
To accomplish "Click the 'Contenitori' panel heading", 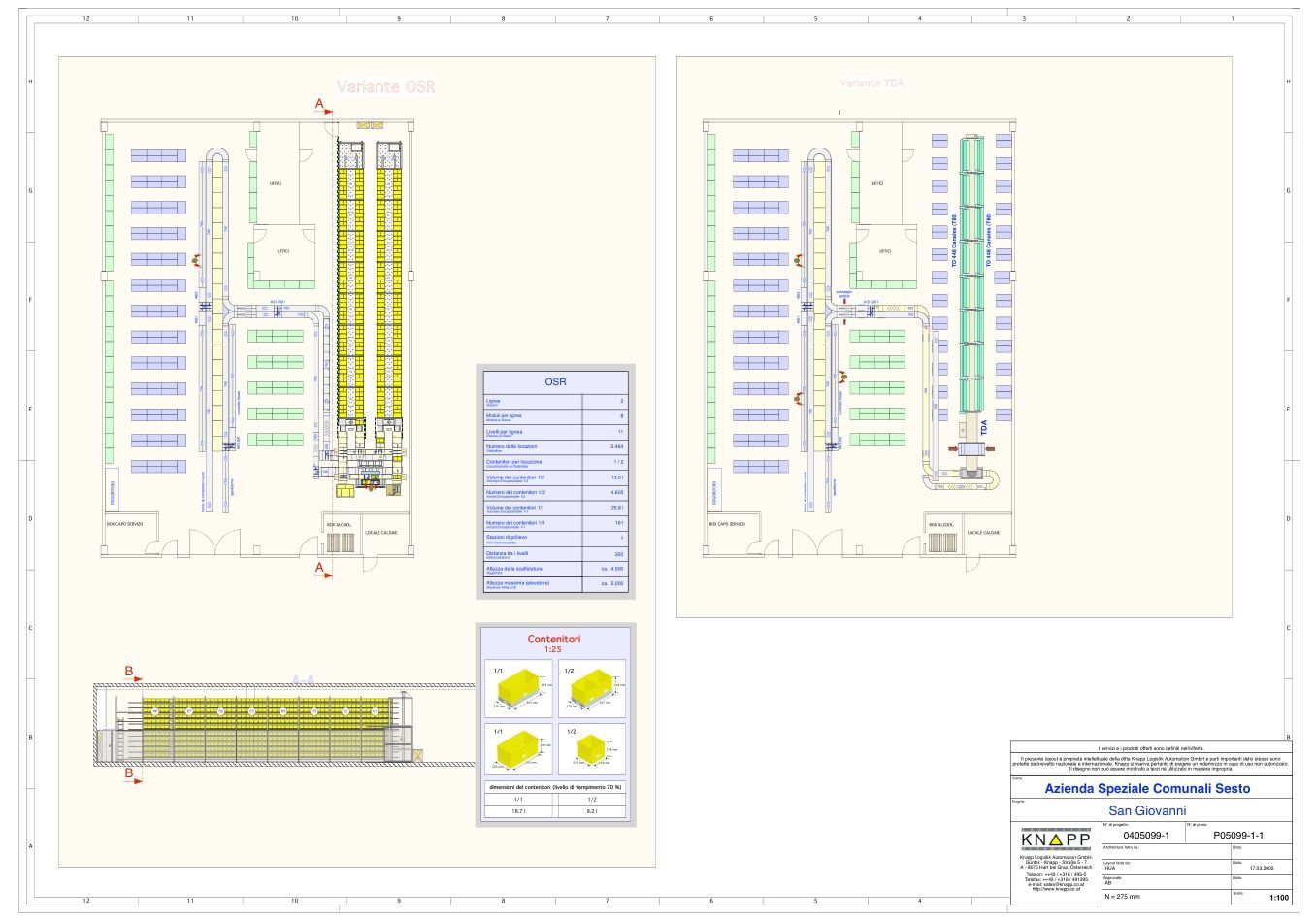I will tap(554, 639).
